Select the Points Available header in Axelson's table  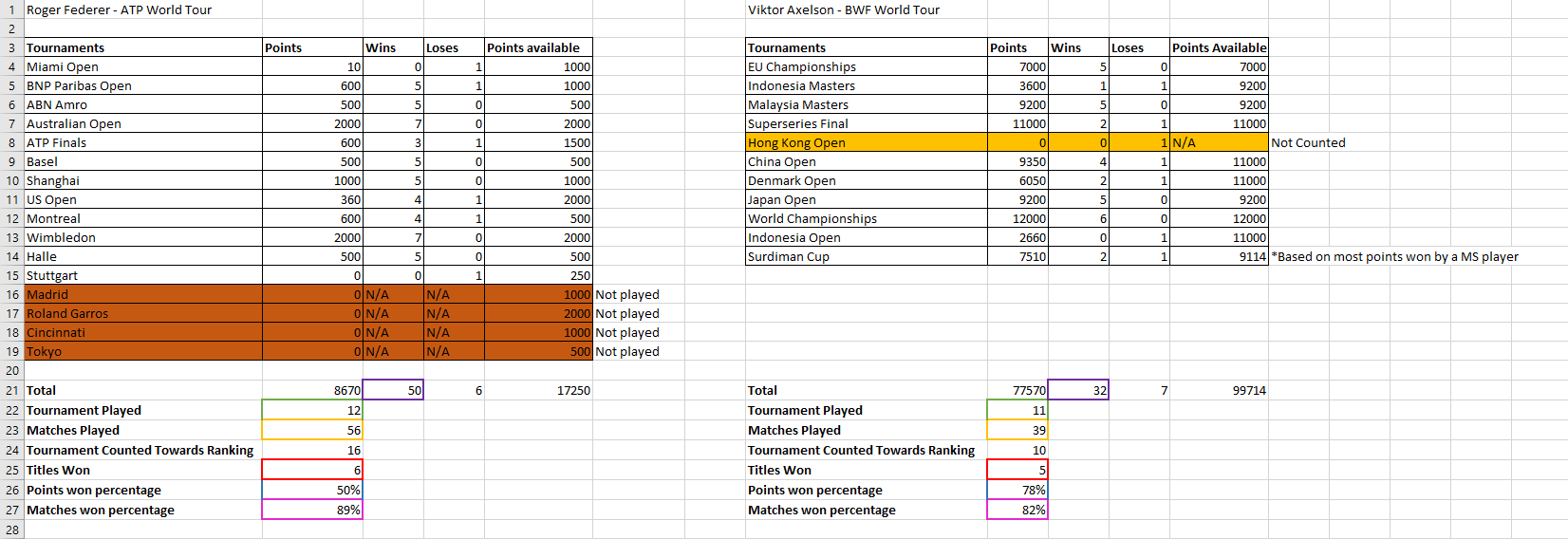pos(1219,47)
